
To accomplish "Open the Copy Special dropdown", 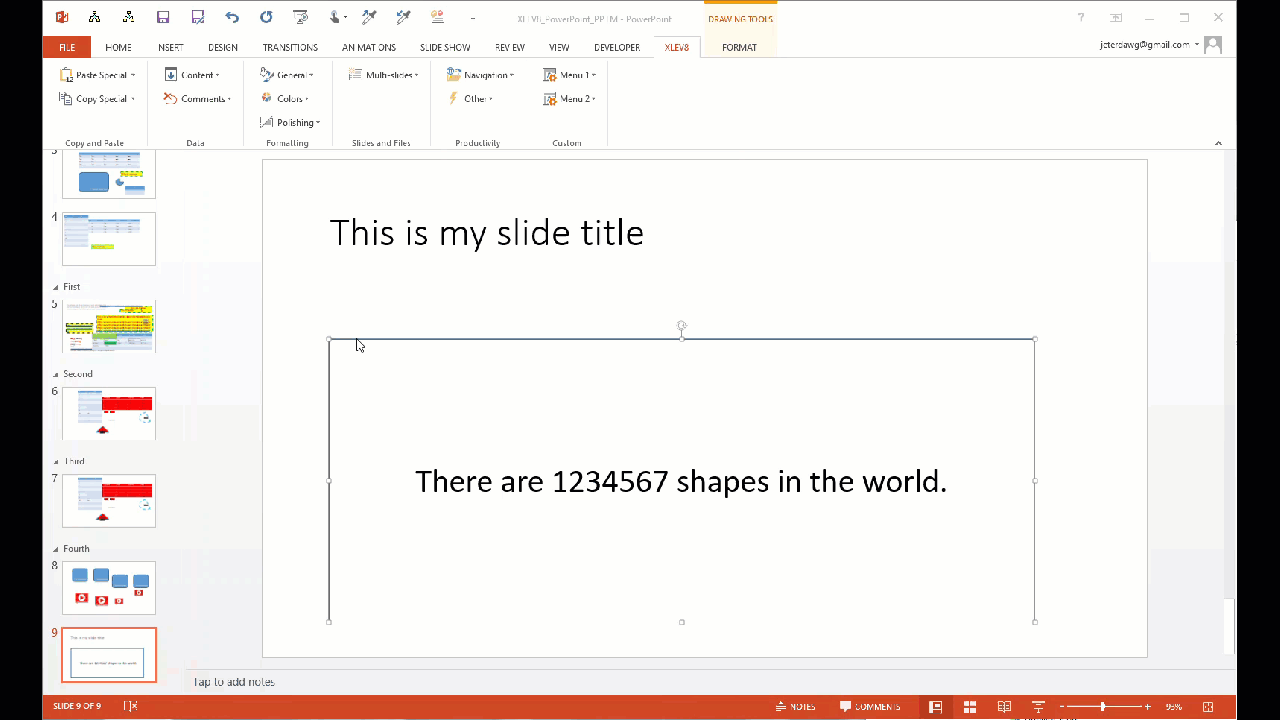I will (x=97, y=99).
